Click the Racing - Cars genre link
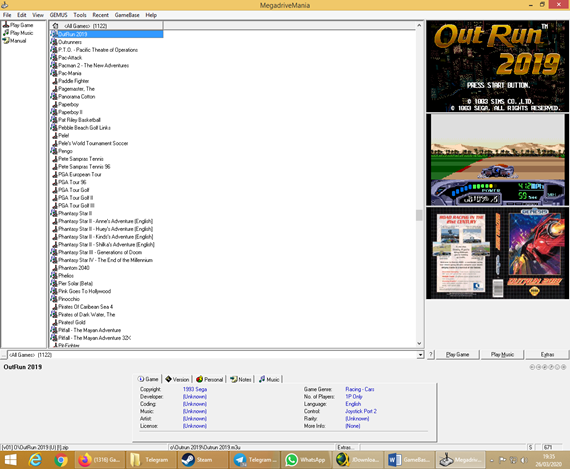570x469 pixels. coord(360,389)
